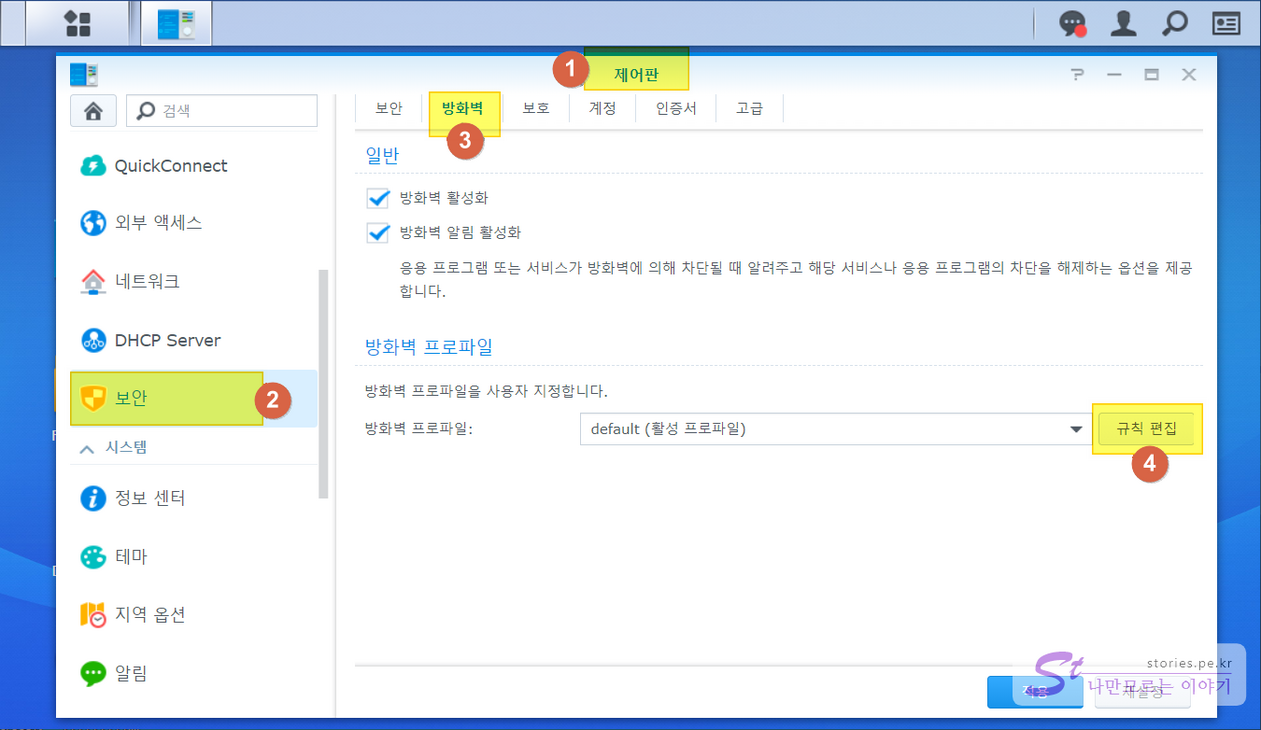Toggle the 방화벽 활성화 checkbox
This screenshot has width=1261, height=730.
378,198
